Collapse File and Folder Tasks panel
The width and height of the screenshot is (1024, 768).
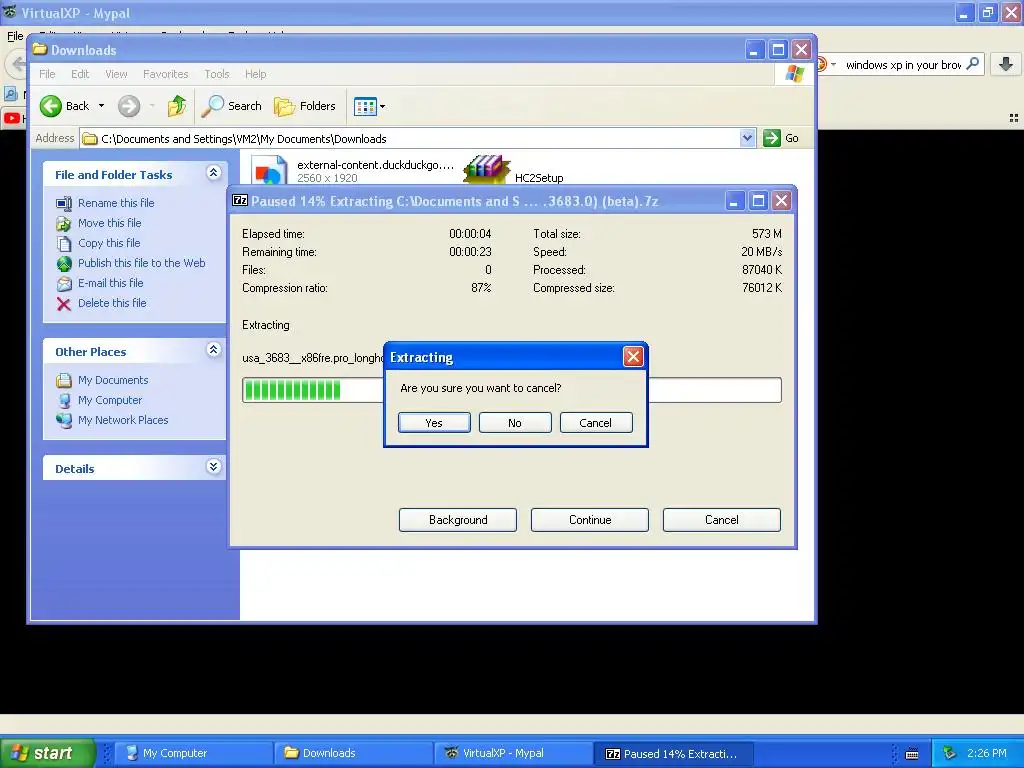click(214, 172)
